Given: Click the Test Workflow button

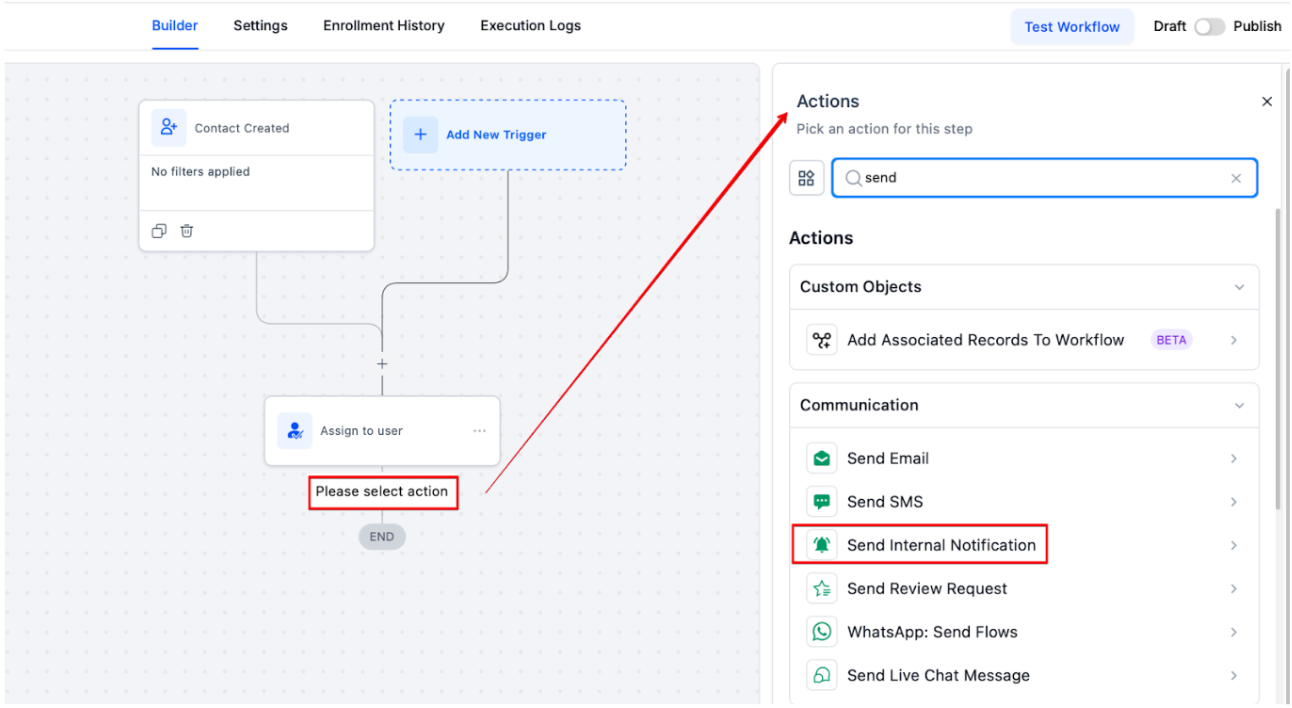Looking at the screenshot, I should [1072, 27].
